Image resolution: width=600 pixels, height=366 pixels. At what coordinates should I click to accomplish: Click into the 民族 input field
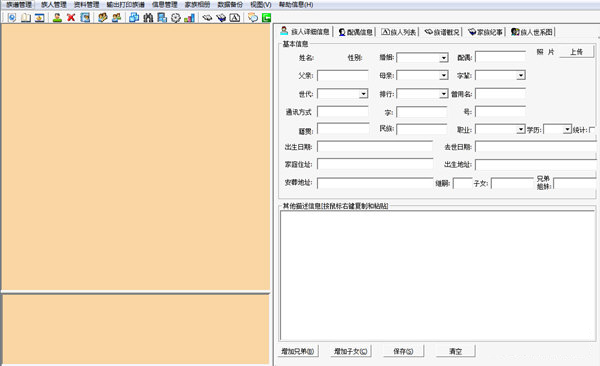tap(422, 129)
